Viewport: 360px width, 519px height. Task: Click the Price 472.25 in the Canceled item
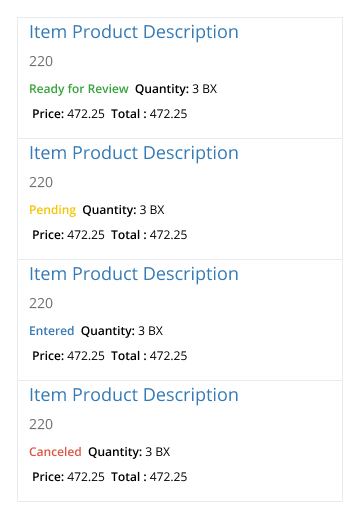click(68, 477)
